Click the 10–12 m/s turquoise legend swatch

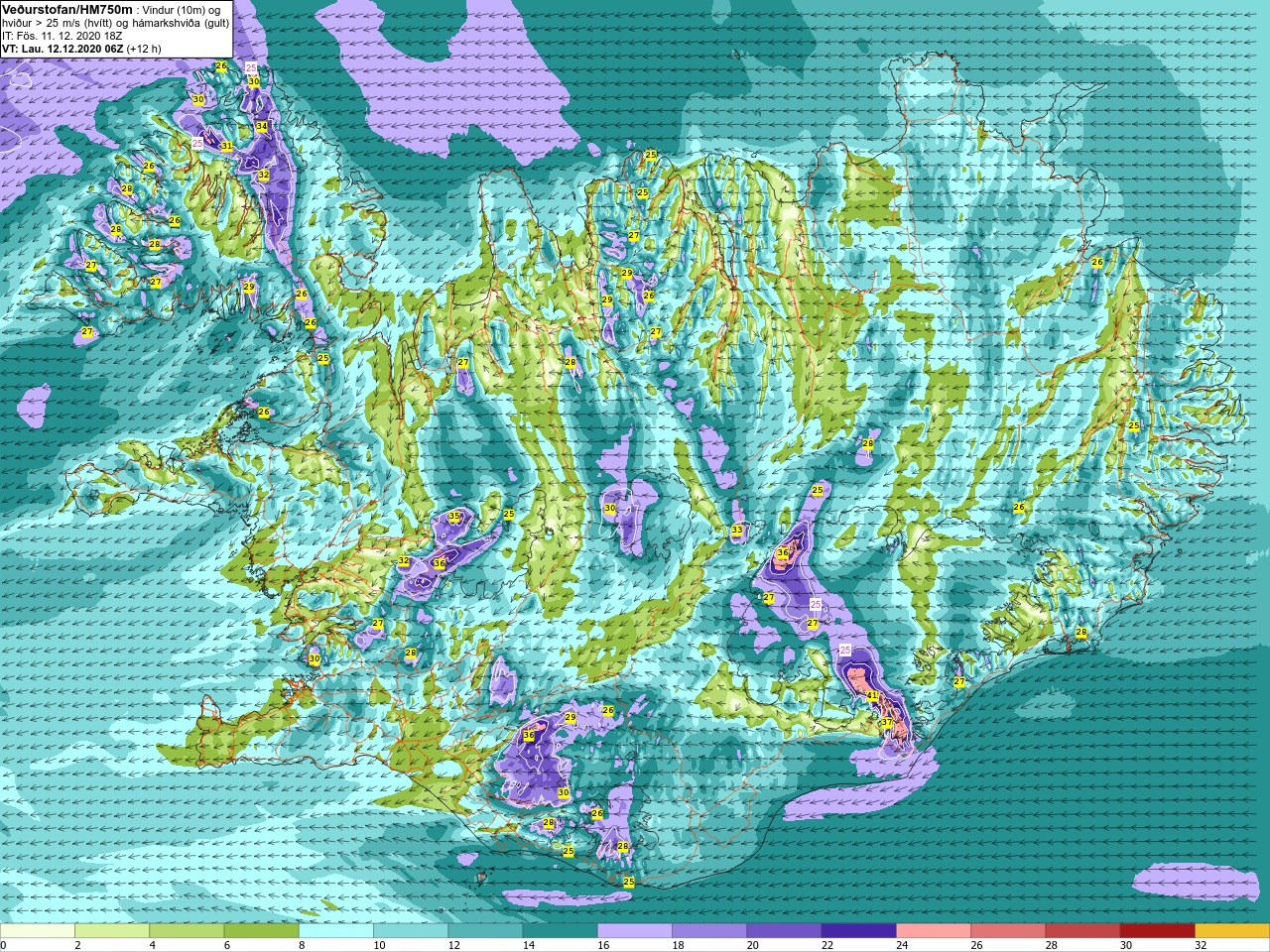411,931
